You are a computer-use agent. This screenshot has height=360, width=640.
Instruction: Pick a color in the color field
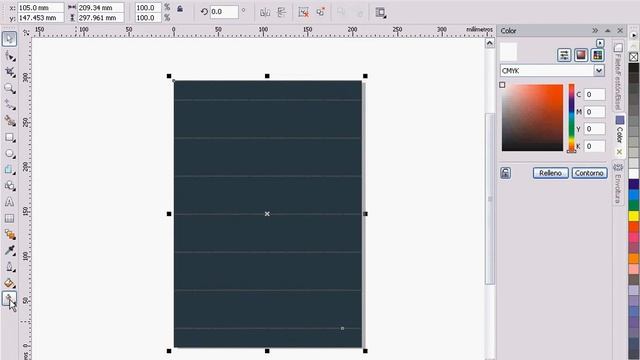pyautogui.click(x=532, y=118)
